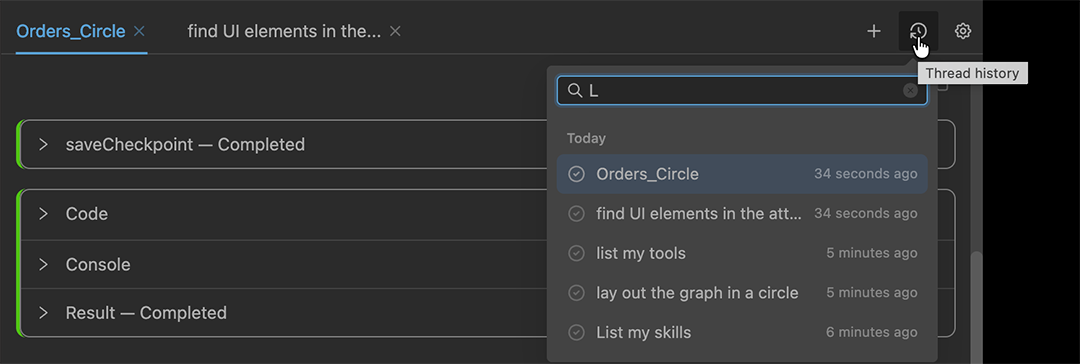
Task: Click status check icon beside 'find UI elements in the att...'
Action: [x=576, y=214]
